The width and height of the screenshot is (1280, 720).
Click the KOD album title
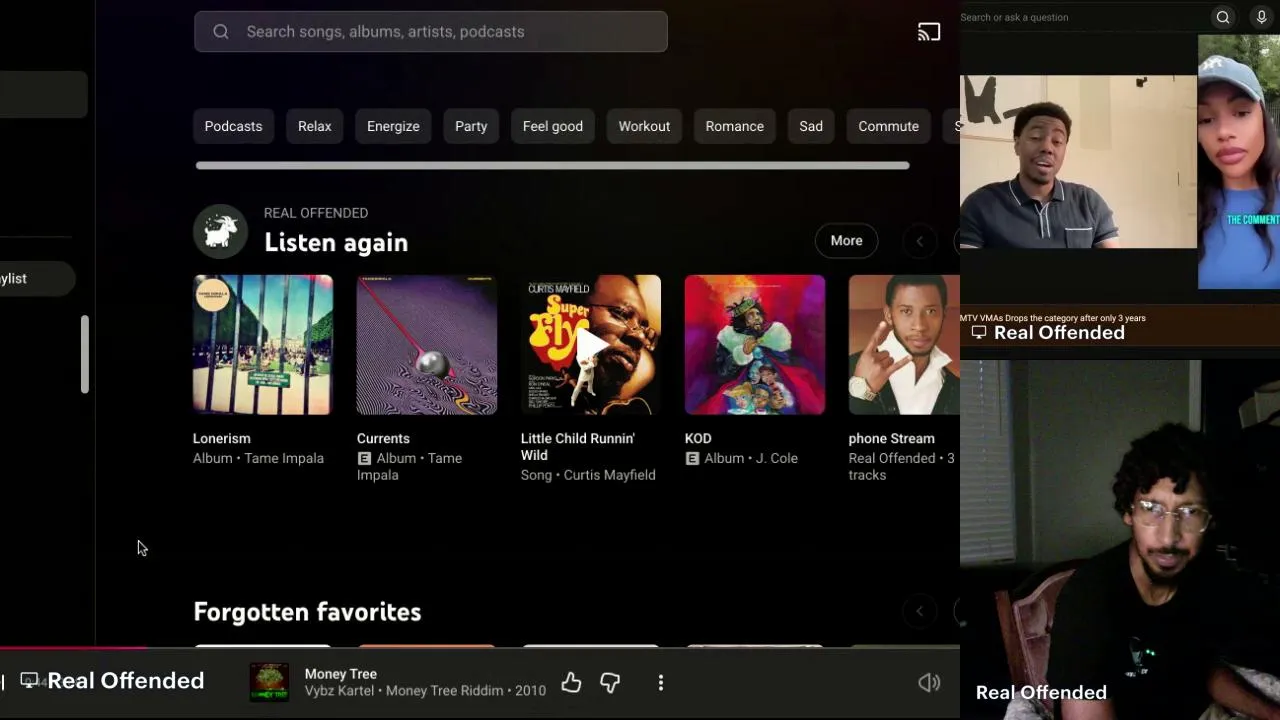click(698, 438)
